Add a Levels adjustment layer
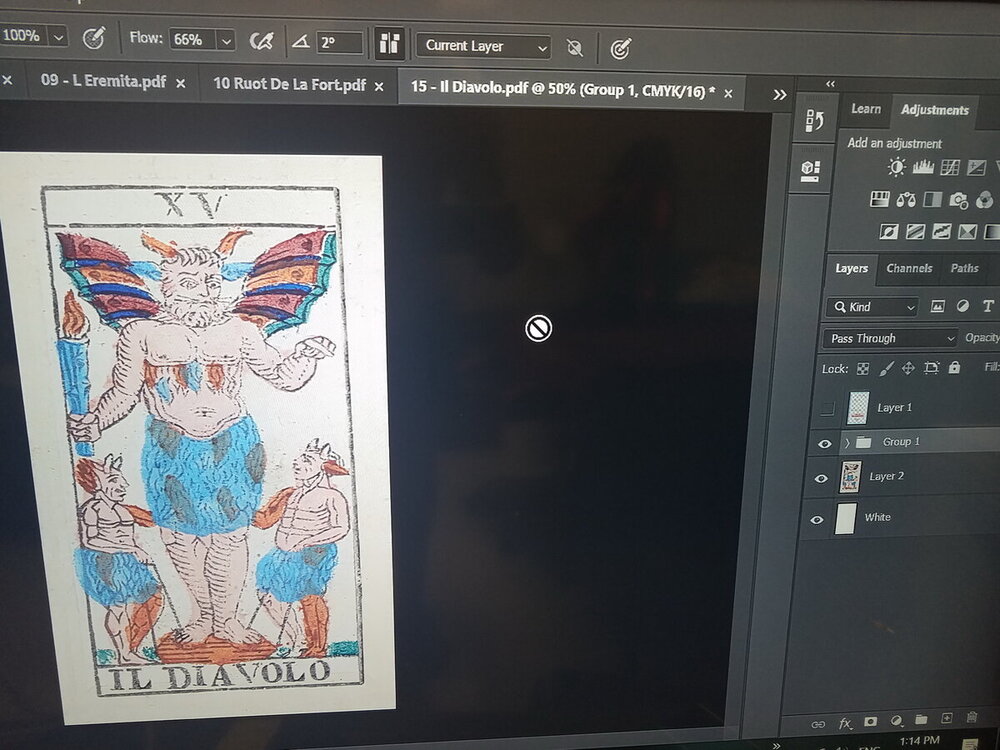The height and width of the screenshot is (750, 1000). (x=923, y=168)
